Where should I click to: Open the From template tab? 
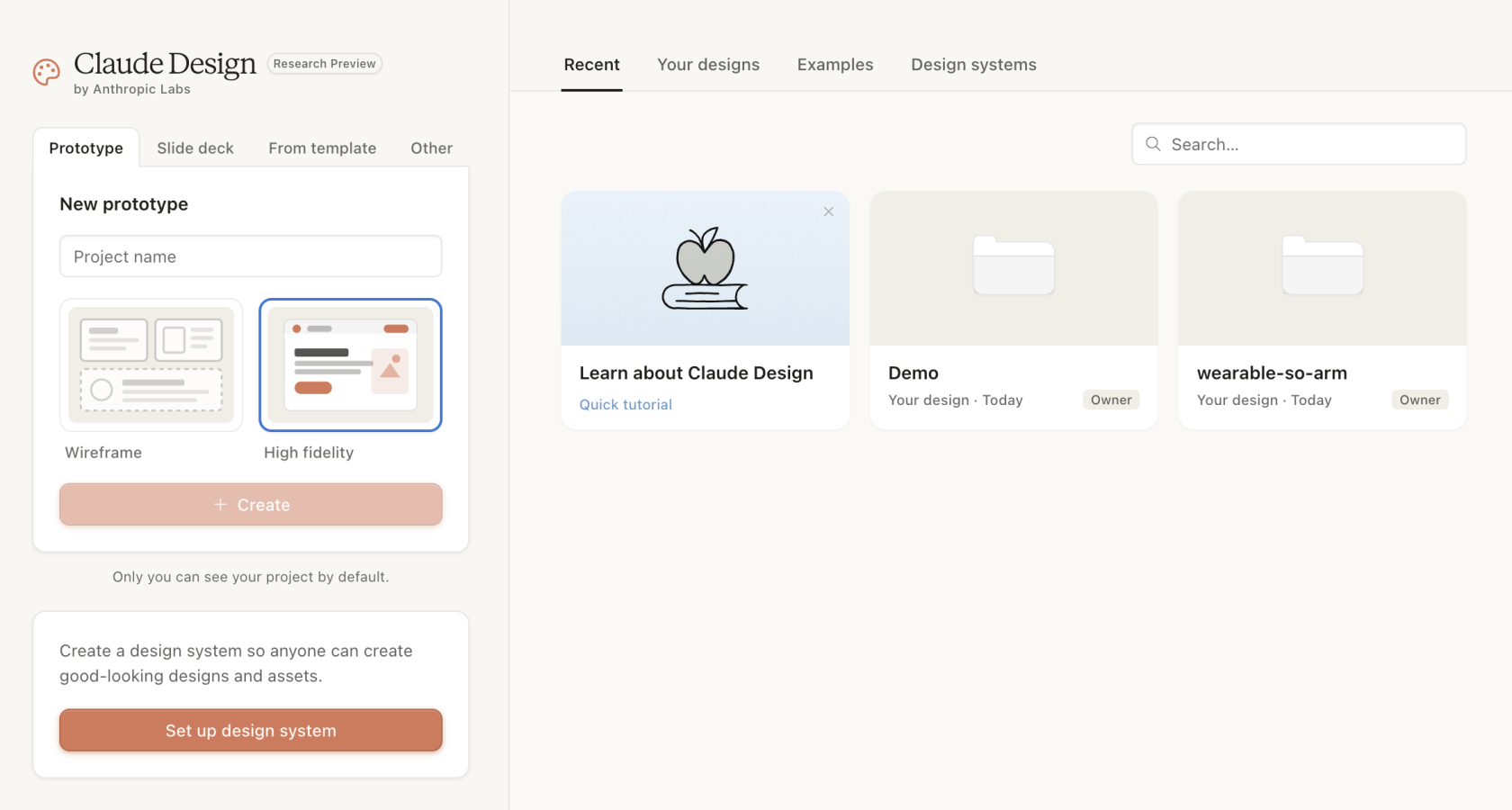[322, 148]
